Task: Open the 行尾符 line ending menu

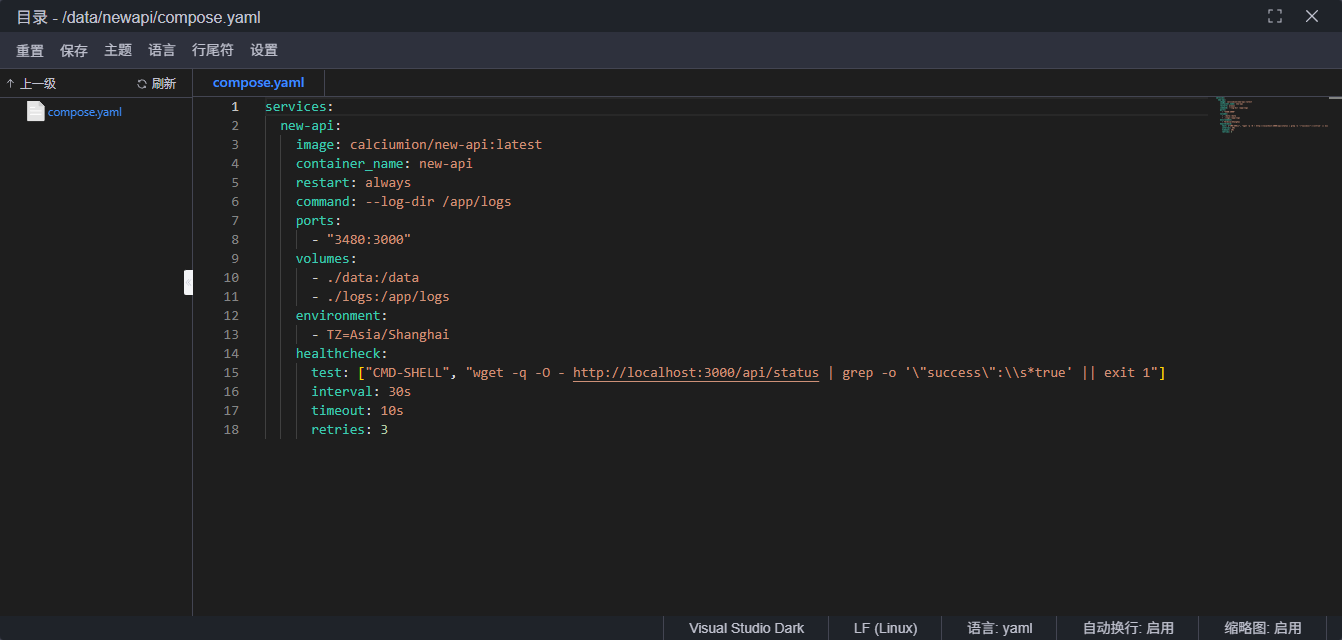Action: tap(212, 50)
